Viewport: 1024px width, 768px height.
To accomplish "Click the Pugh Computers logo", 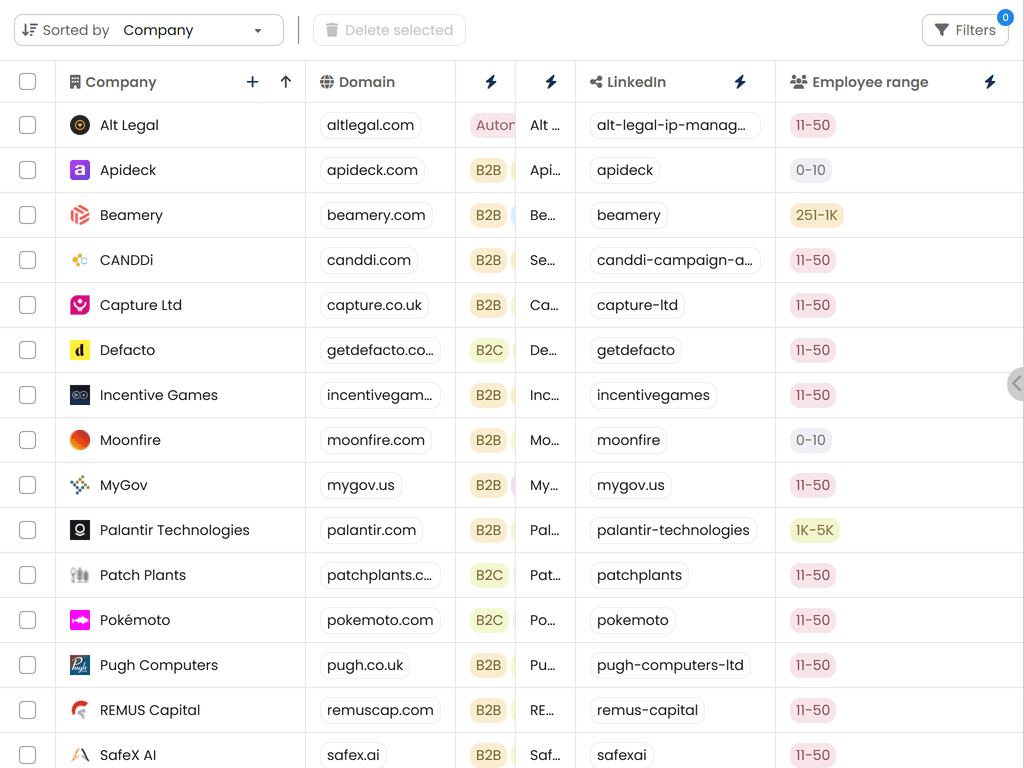I will (80, 665).
